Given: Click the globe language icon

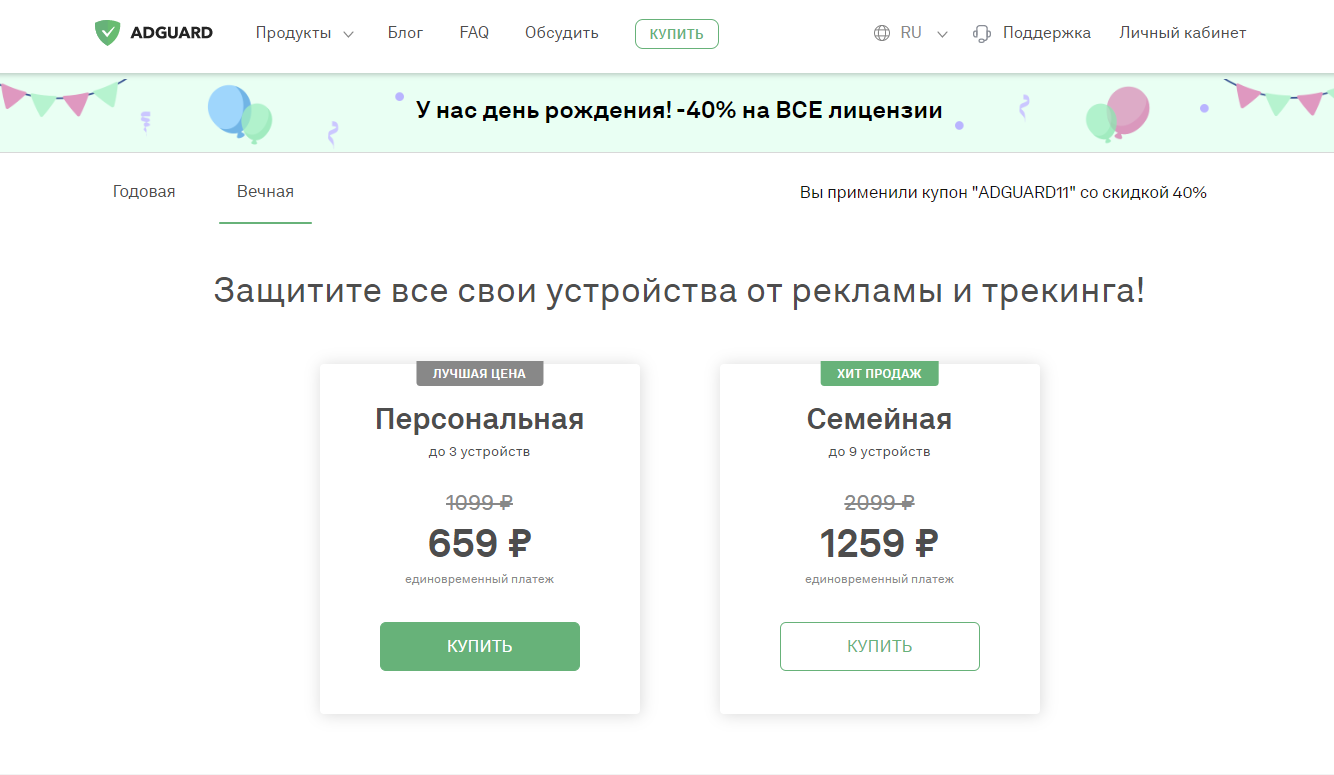Looking at the screenshot, I should [882, 33].
